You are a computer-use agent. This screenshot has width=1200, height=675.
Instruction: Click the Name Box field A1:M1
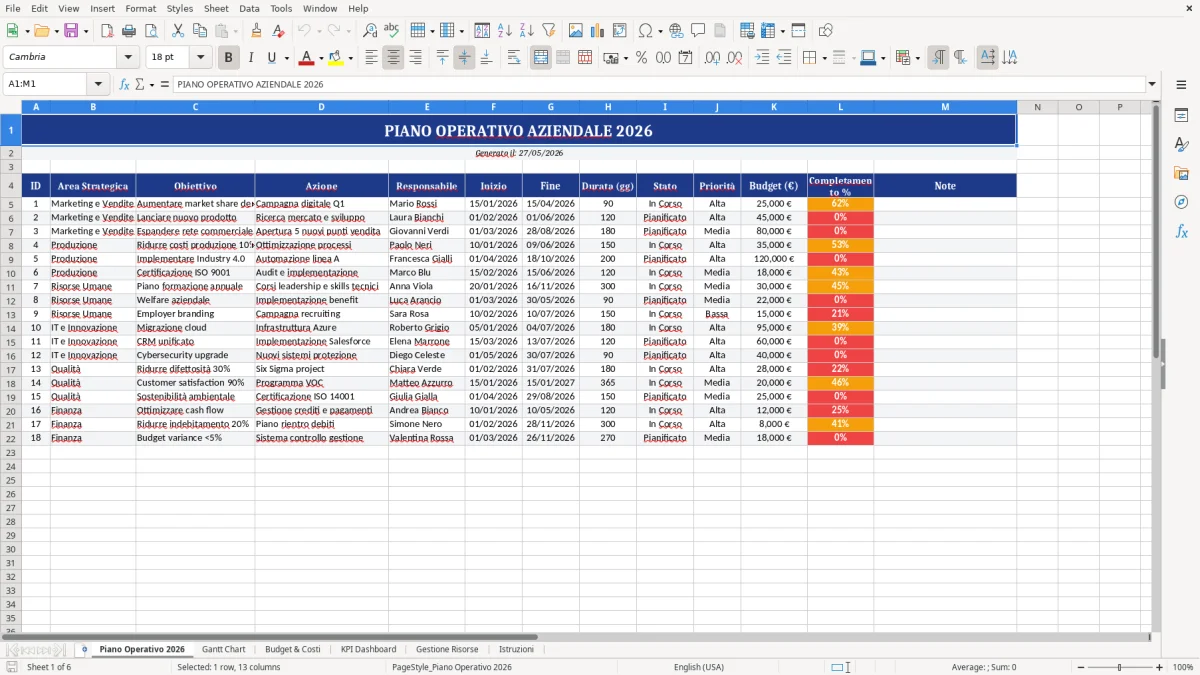(46, 85)
